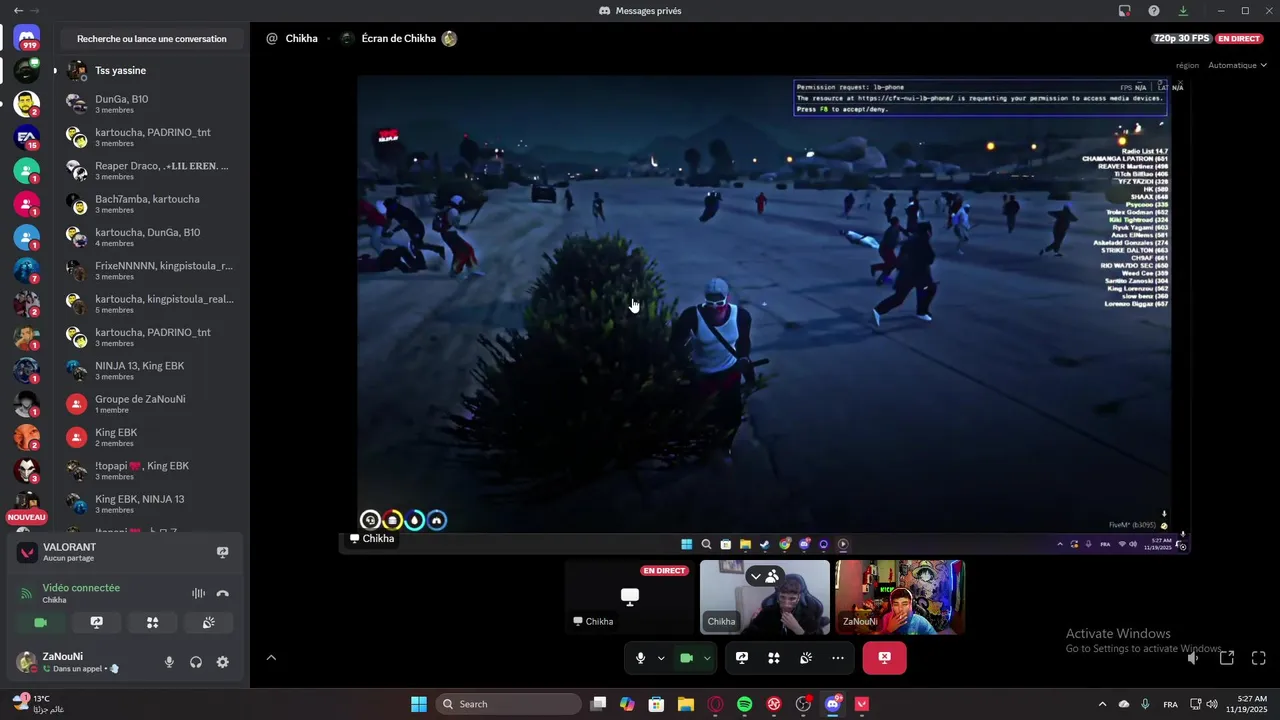Open soundboard from call control bar
Viewport: 1280px width, 720px height.
pyautogui.click(x=806, y=658)
